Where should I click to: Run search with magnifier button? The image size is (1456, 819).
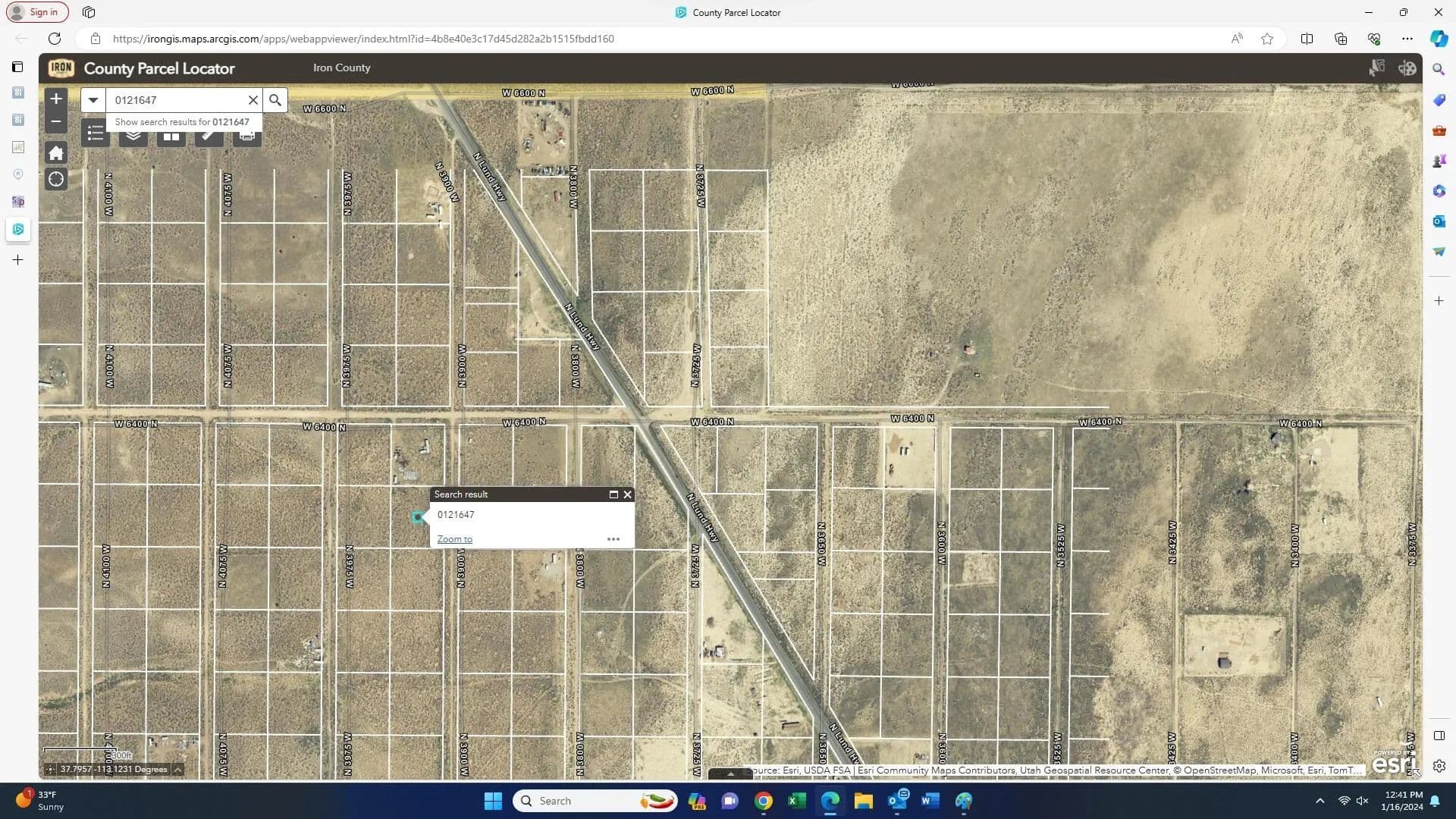click(x=275, y=100)
